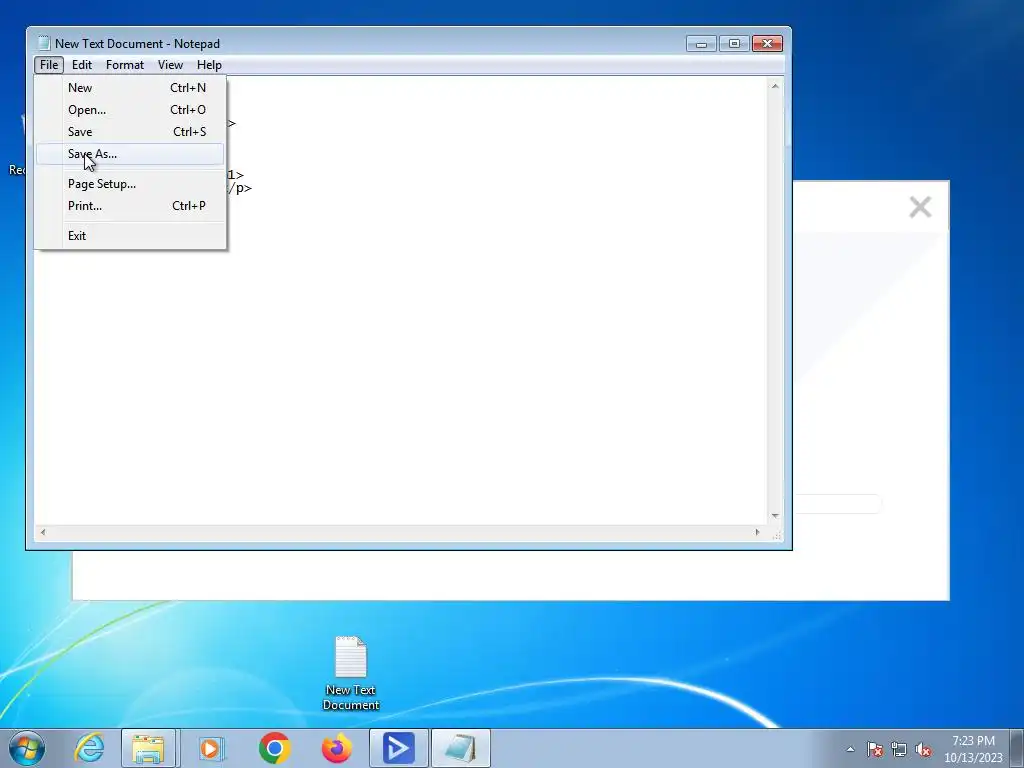Viewport: 1024px width, 768px height.
Task: Choose Save As... from File menu
Action: pos(129,154)
